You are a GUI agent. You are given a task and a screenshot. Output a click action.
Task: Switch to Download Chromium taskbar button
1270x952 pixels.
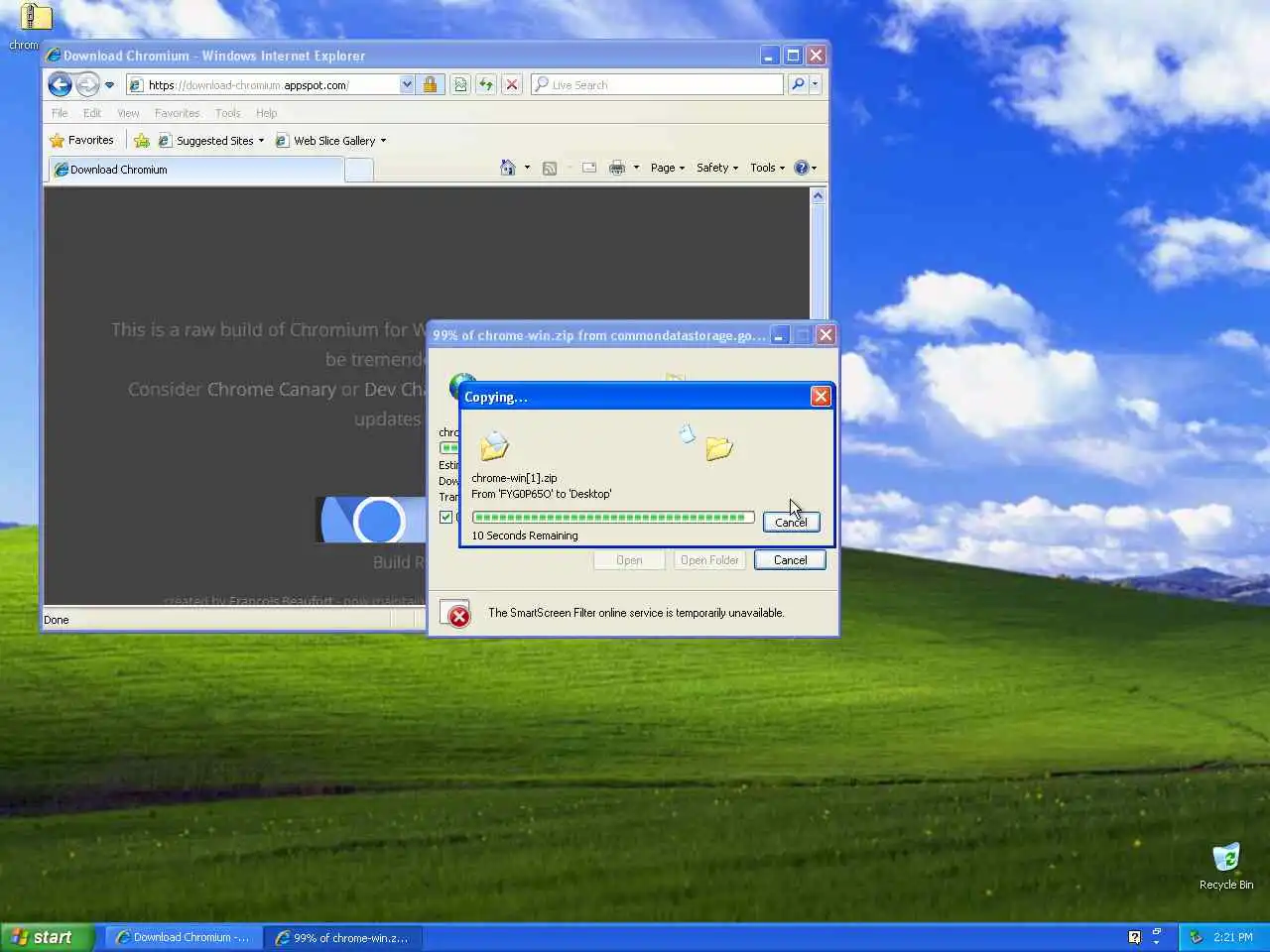click(183, 937)
